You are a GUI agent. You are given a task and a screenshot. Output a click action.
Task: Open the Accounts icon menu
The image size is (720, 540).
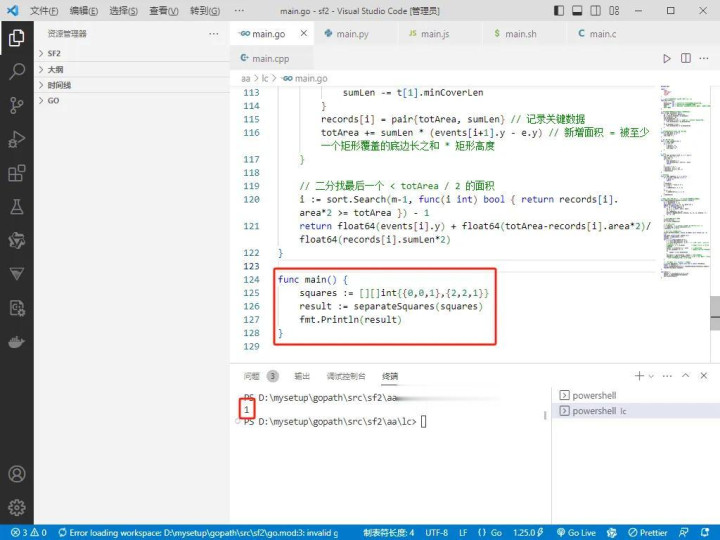[16, 474]
